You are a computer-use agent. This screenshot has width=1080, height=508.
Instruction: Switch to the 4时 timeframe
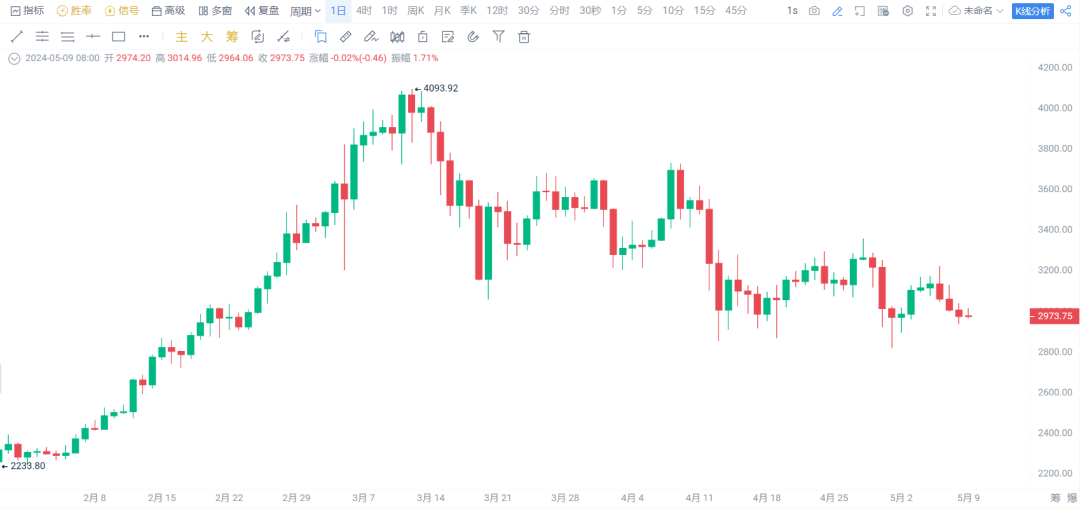364,11
